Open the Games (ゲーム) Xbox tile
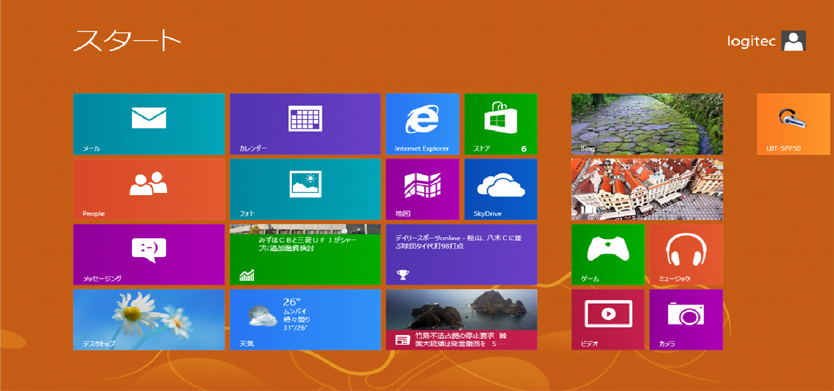This screenshot has width=834, height=391. [608, 255]
